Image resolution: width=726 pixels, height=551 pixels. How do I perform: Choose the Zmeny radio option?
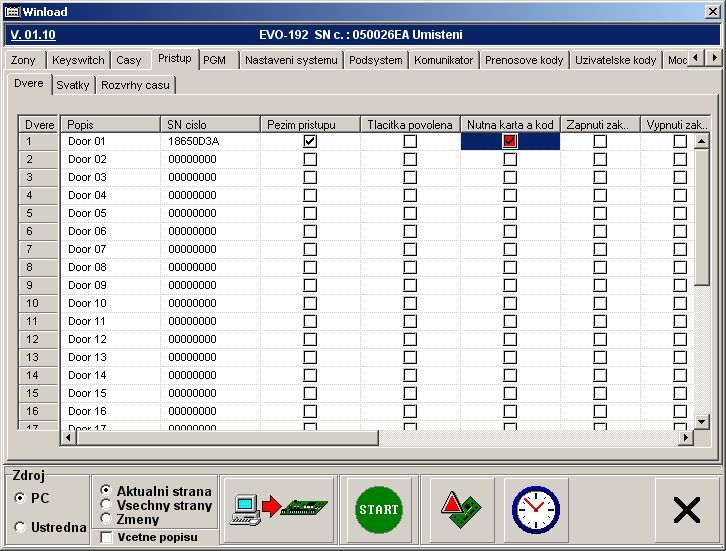pyautogui.click(x=106, y=520)
